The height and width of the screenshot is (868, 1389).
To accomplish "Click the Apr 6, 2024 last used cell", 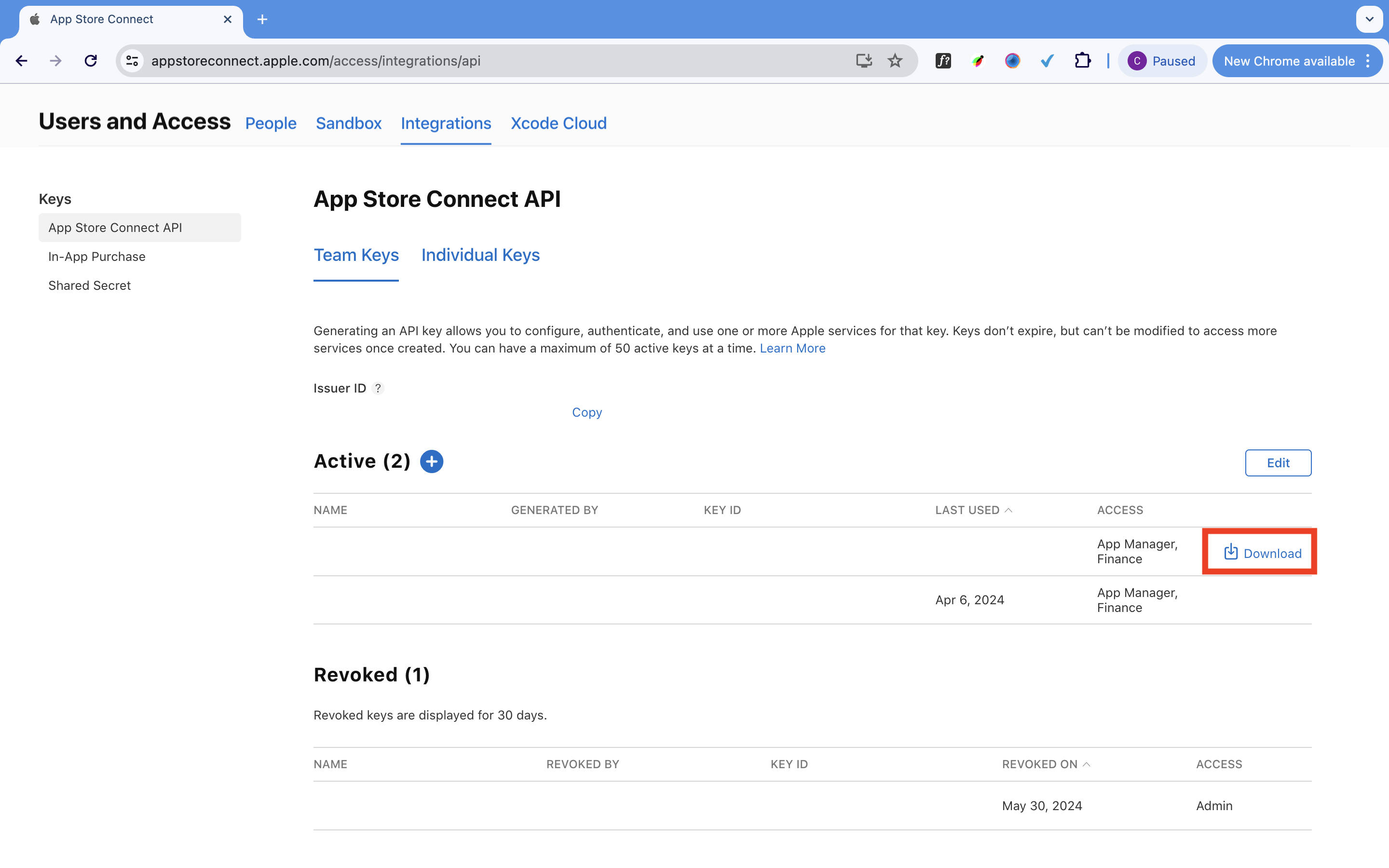I will tap(969, 600).
